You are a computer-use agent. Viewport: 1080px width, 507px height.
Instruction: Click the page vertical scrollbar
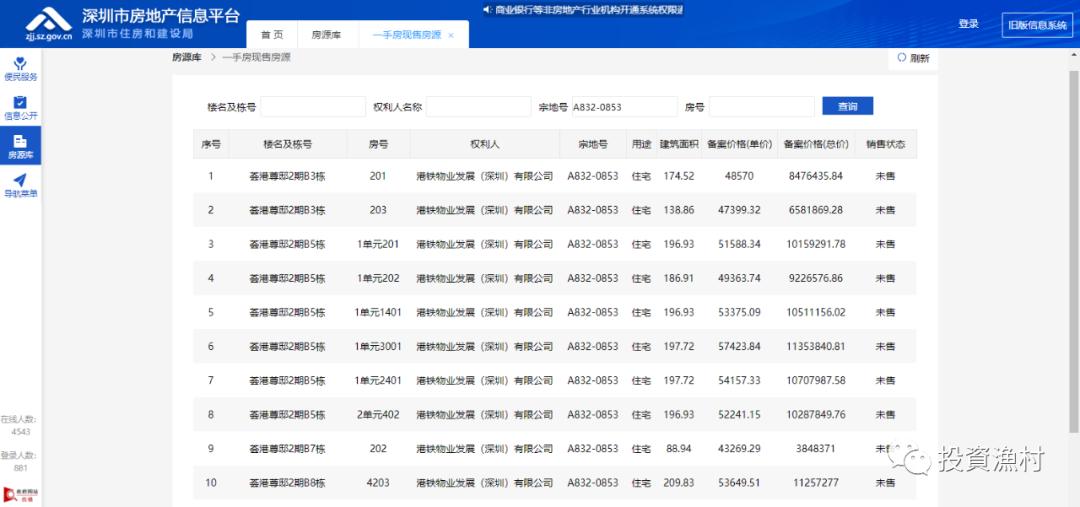pos(1074,251)
